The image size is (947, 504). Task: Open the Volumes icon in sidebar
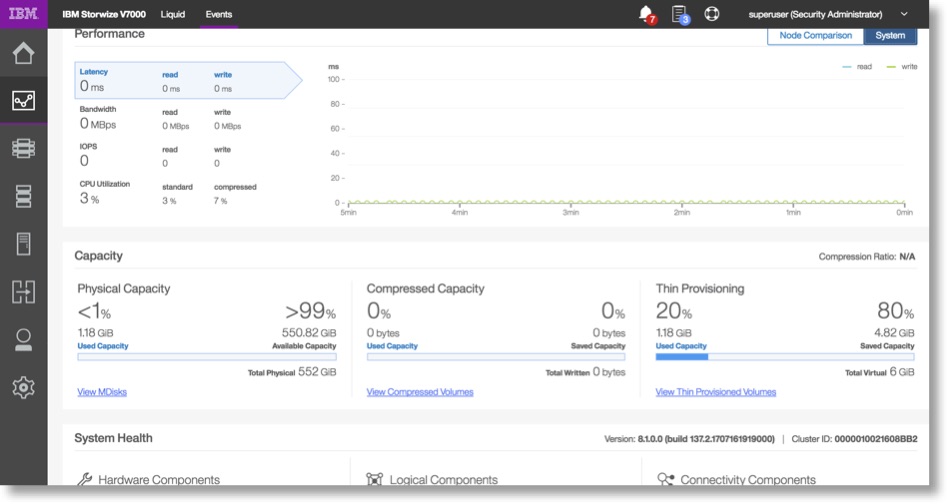(23, 196)
